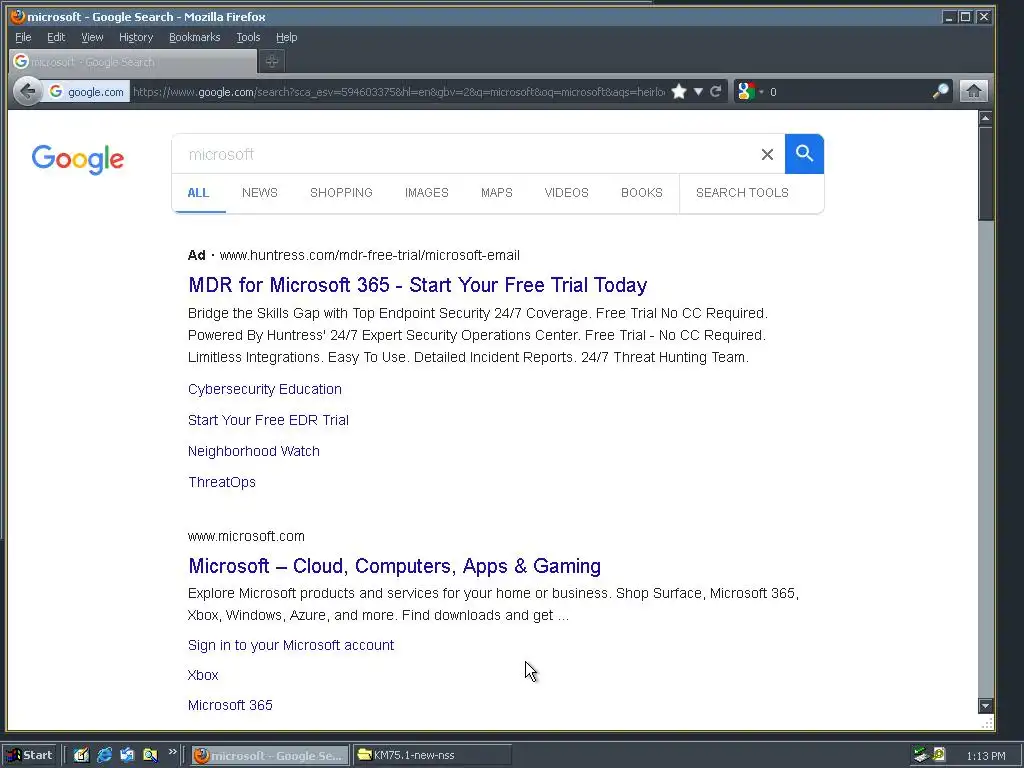Viewport: 1024px width, 768px height.
Task: Click the 1:13 PM taskbar clock
Action: (x=985, y=756)
